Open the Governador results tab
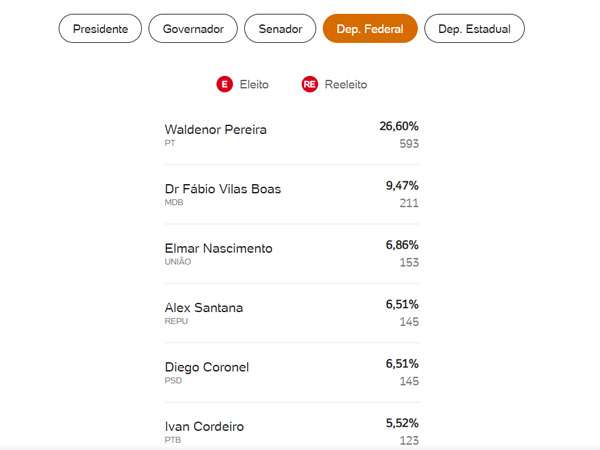Viewport: 600px width, 450px height. point(194,29)
